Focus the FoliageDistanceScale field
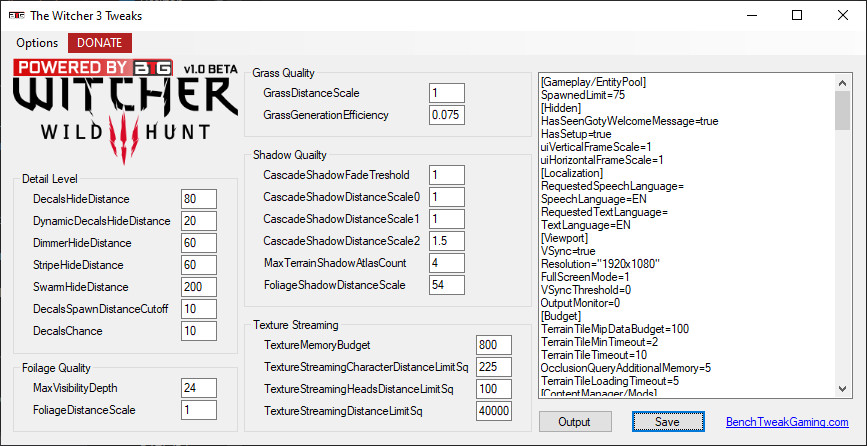This screenshot has height=446, width=867. [x=199, y=410]
